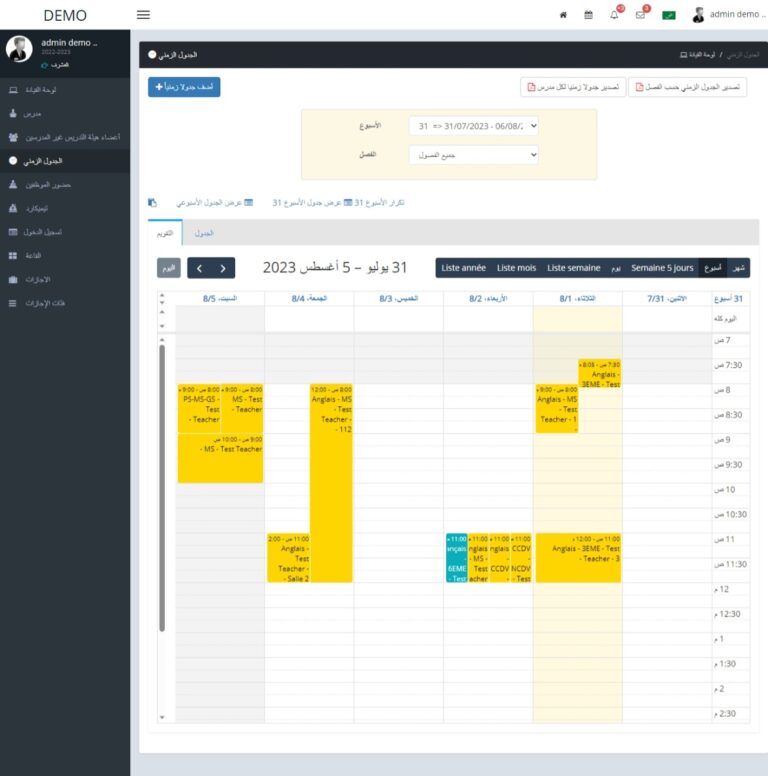Open Tuesday 8:00 Anglais MS event
Screen dimensions: 768x776
[557, 408]
